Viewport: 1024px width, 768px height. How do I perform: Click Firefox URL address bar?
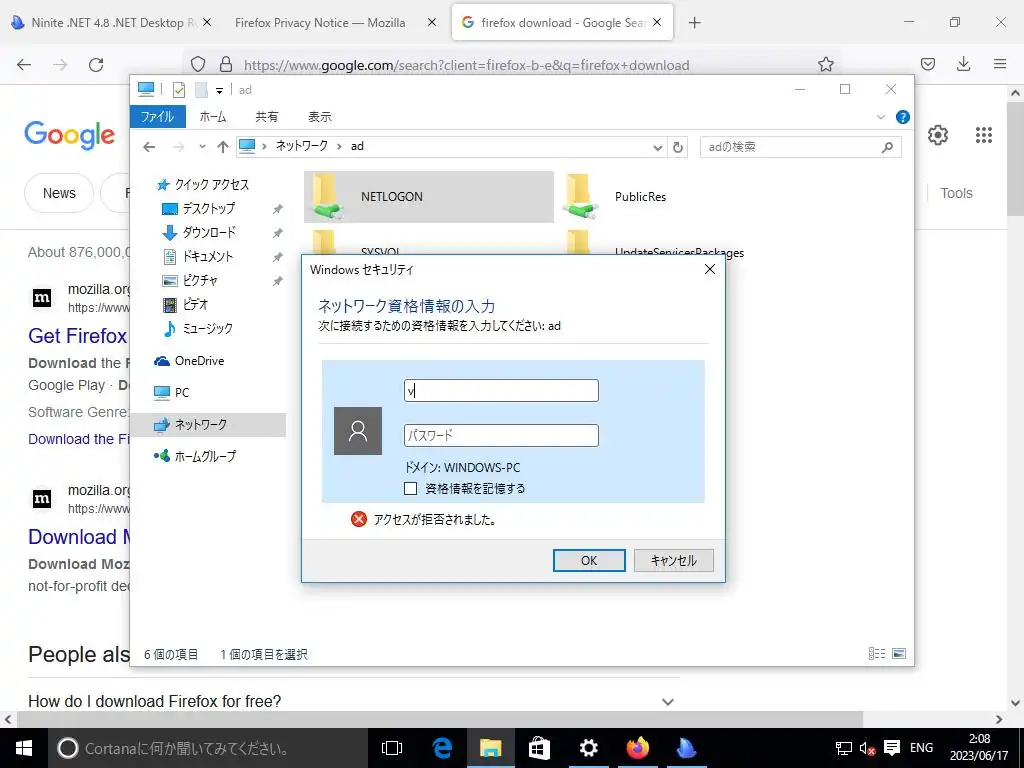466,65
